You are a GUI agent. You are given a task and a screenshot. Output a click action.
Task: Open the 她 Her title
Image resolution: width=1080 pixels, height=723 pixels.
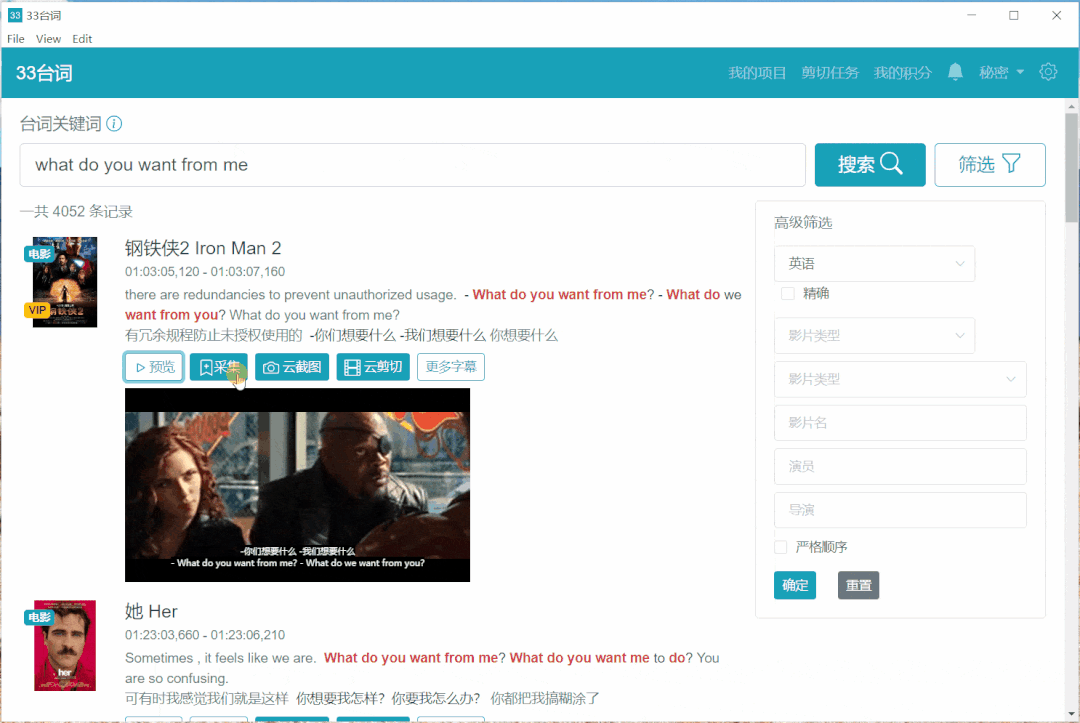point(152,611)
